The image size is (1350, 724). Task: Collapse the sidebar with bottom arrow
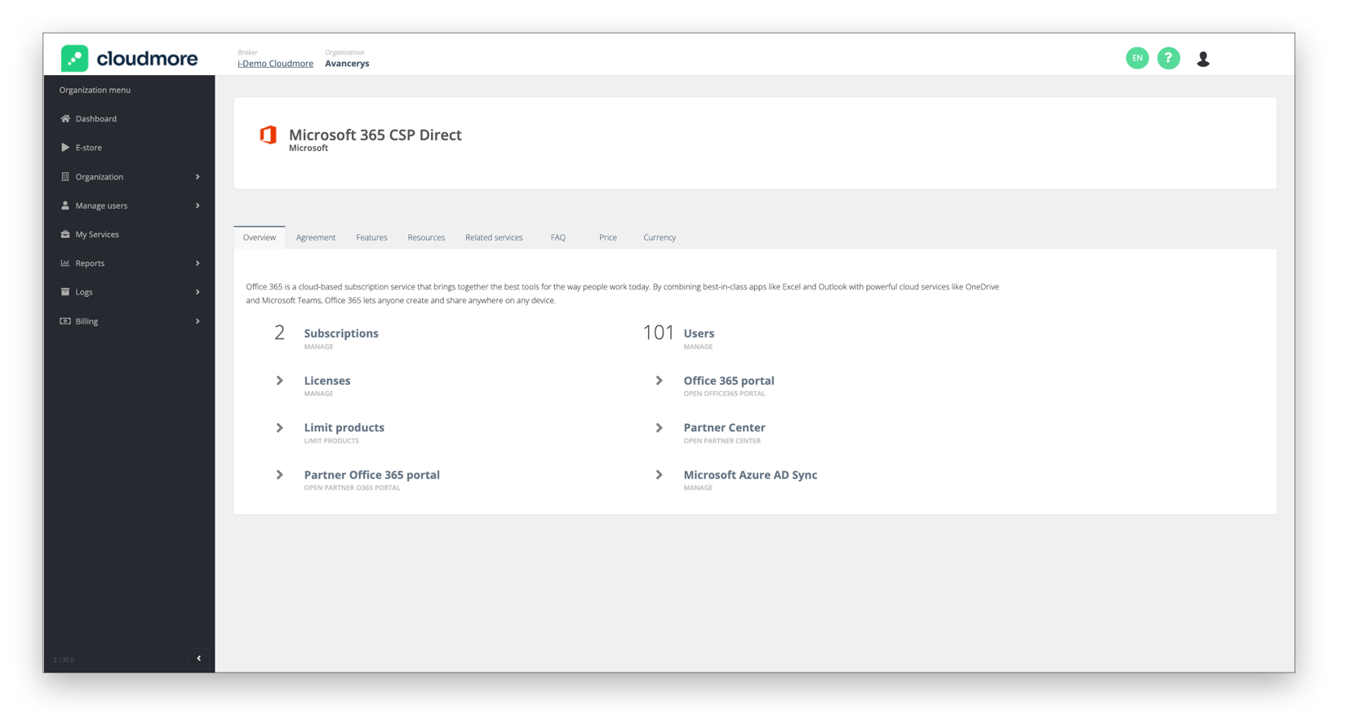pos(199,658)
